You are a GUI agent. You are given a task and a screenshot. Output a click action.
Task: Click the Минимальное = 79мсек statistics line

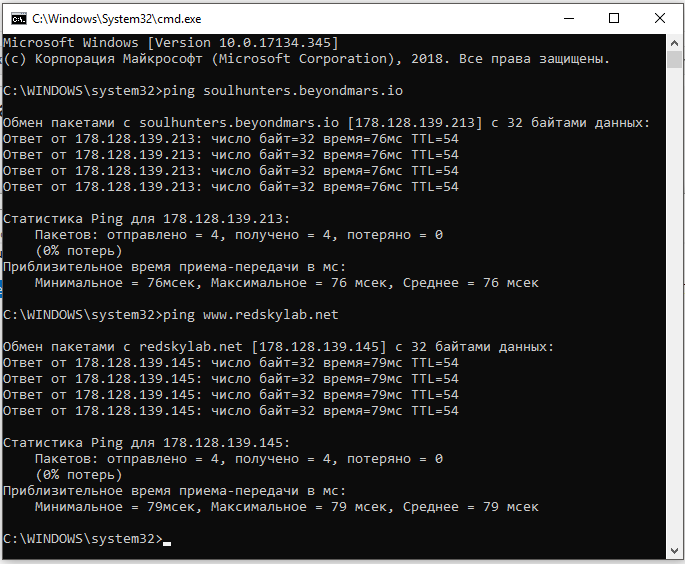coord(287,507)
